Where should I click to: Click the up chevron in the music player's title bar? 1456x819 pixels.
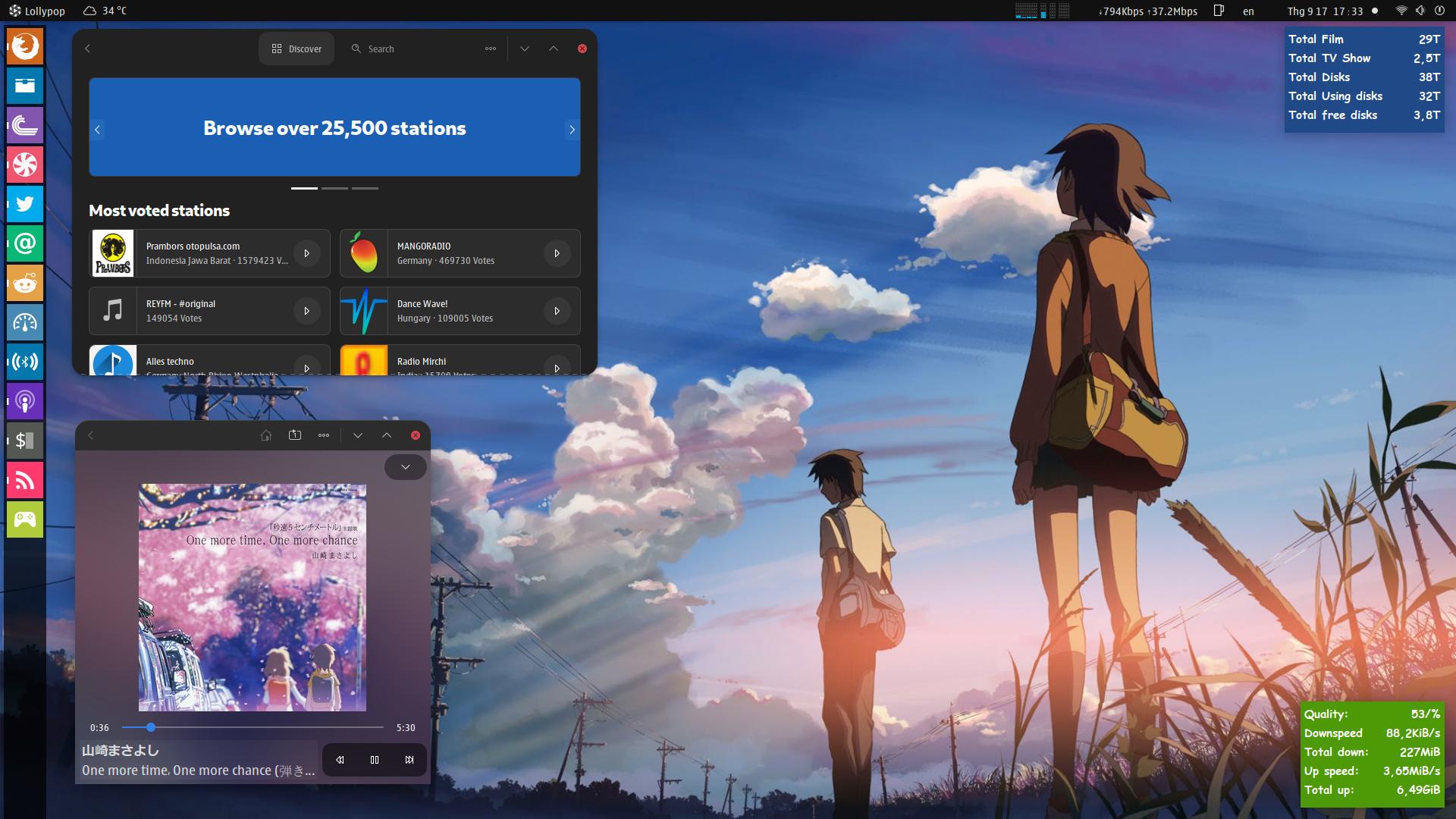[387, 435]
